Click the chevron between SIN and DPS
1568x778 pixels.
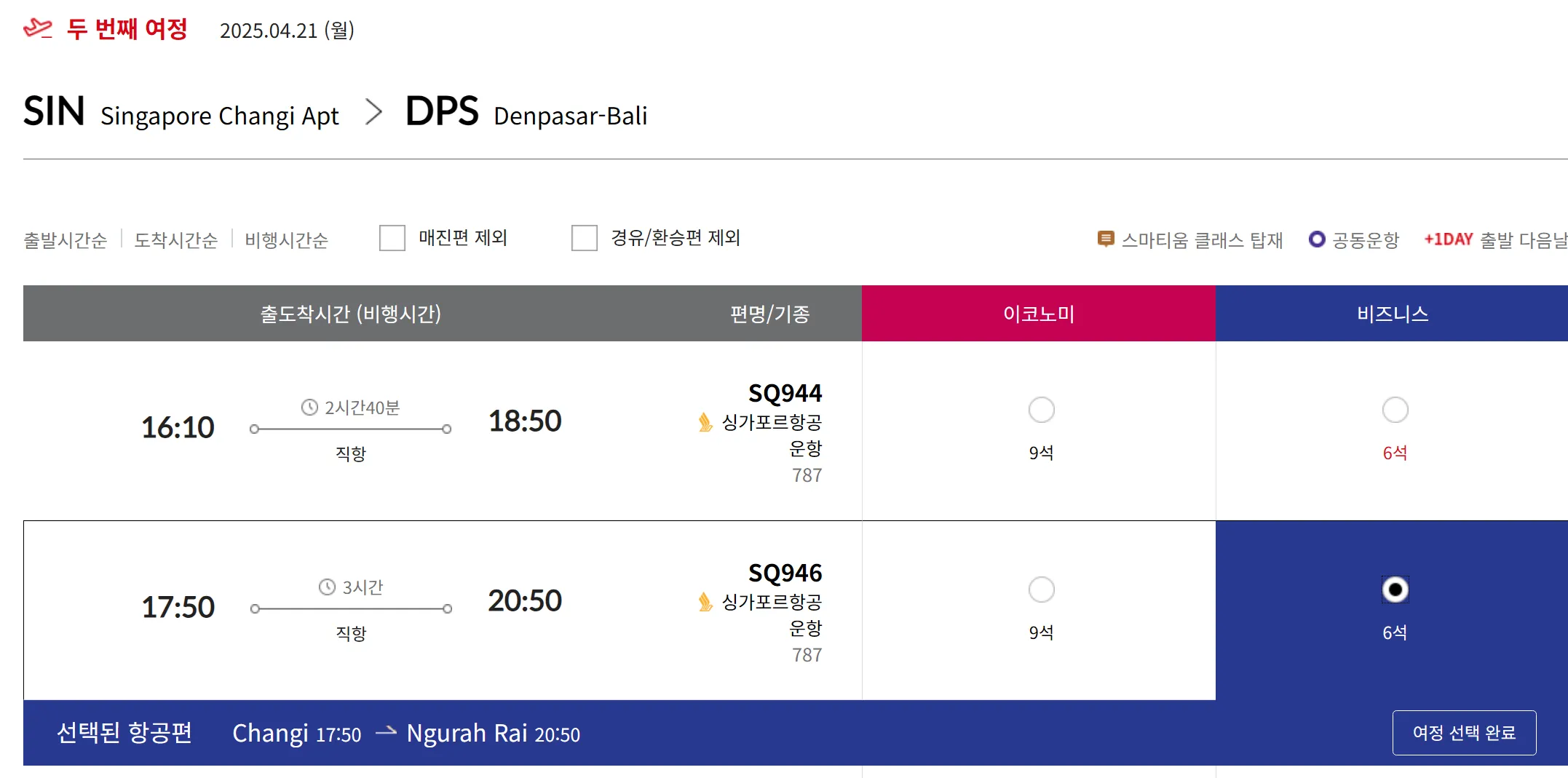[373, 112]
